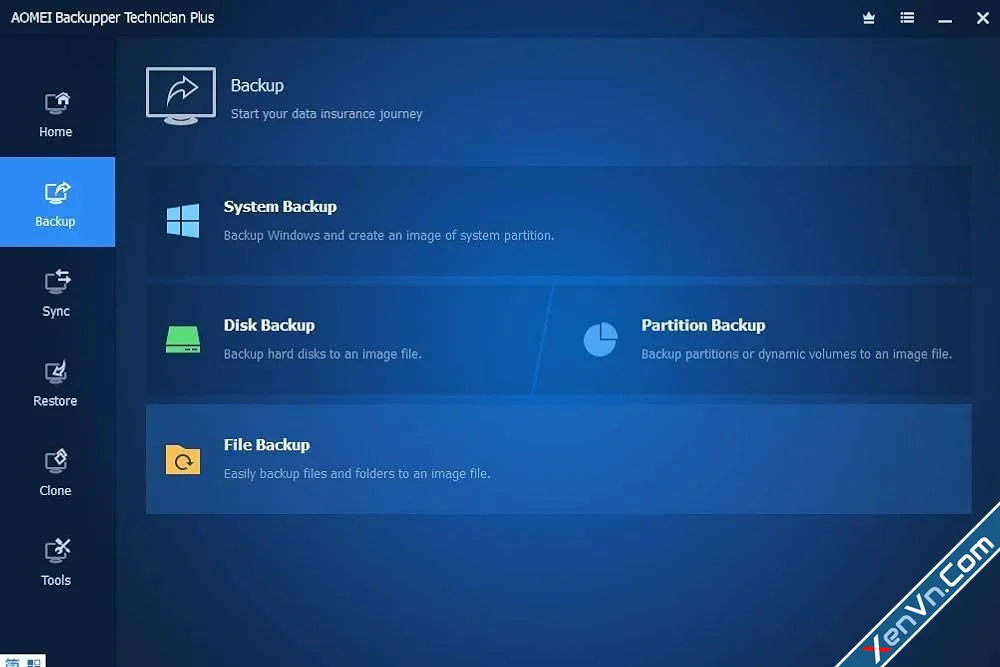The image size is (1000, 667).
Task: Click the yellow File Backup folder icon
Action: (183, 459)
